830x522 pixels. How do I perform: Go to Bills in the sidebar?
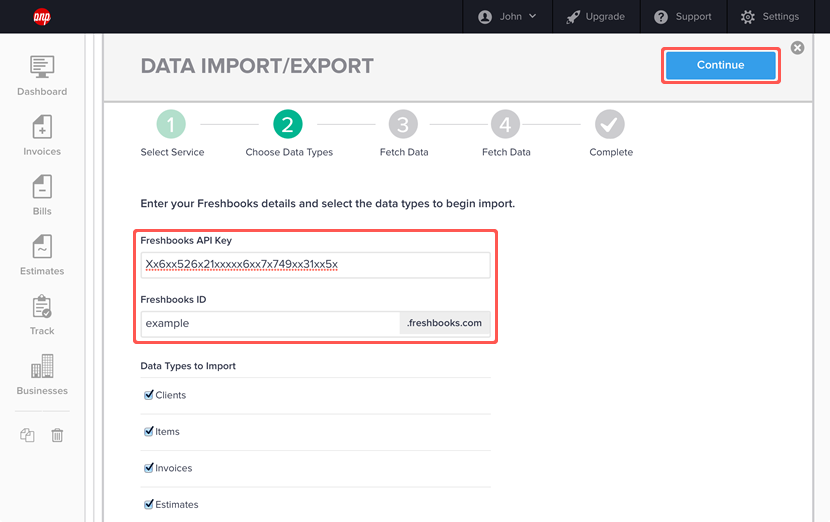coord(42,195)
